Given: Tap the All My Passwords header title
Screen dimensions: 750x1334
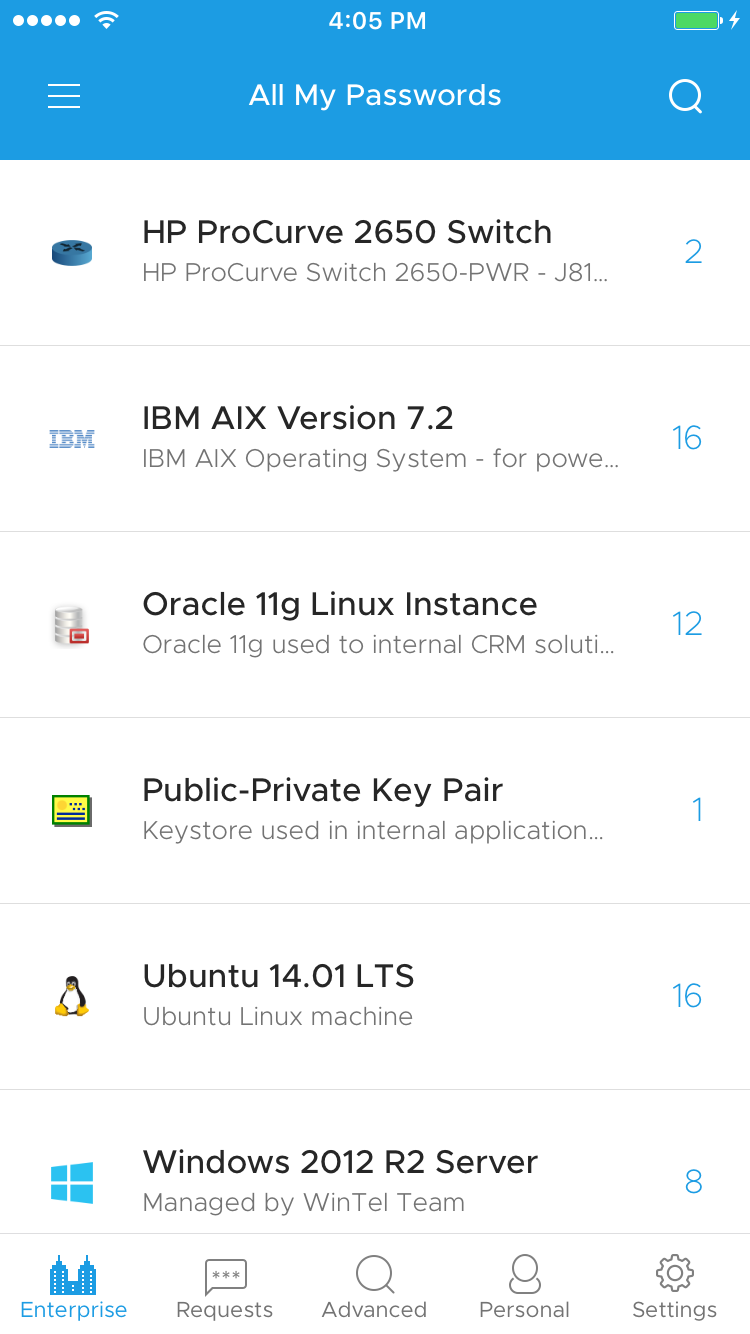Looking at the screenshot, I should click(375, 96).
